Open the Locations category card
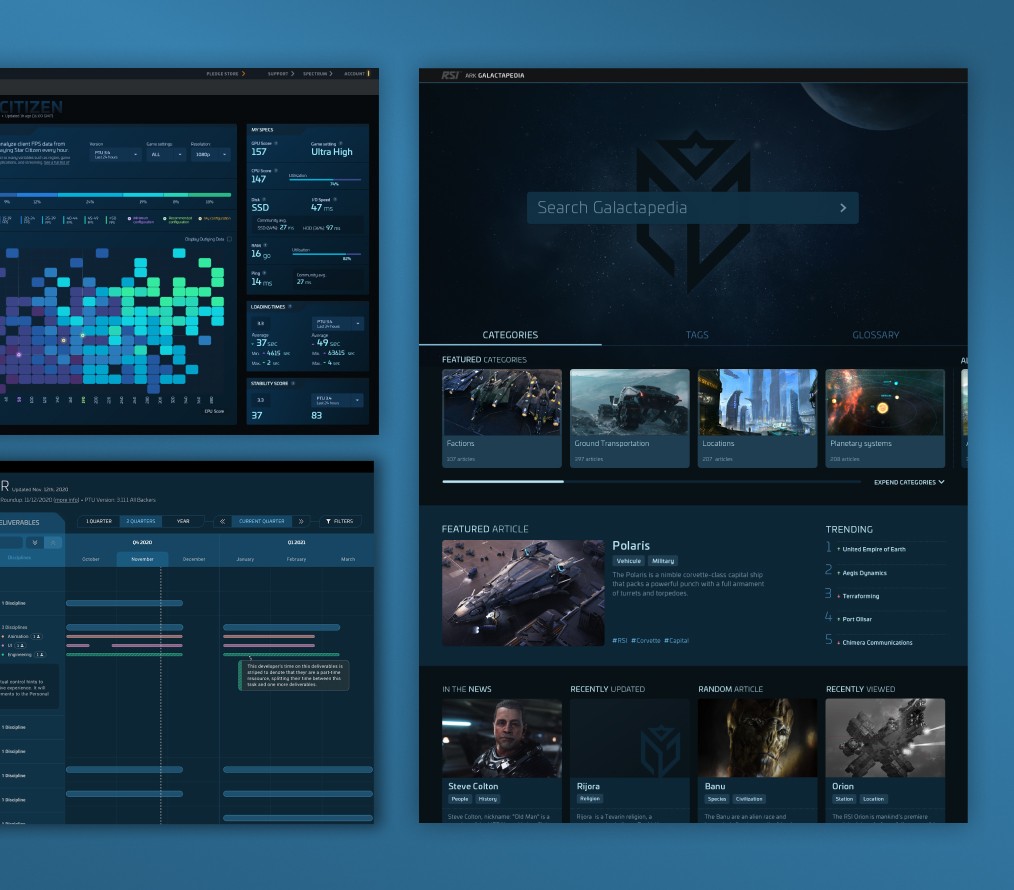Screen dimensions: 1014x890 pos(757,418)
